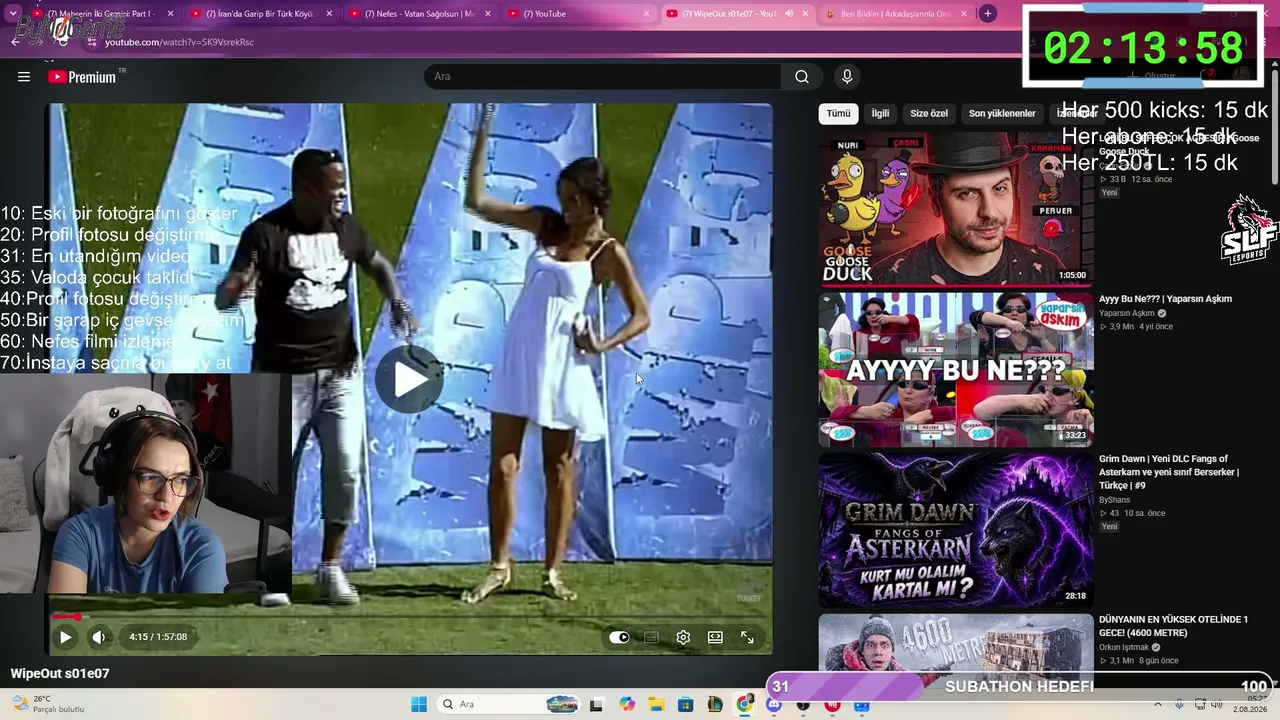Click the search magnifier button
Image resolution: width=1280 pixels, height=720 pixels.
(x=802, y=77)
